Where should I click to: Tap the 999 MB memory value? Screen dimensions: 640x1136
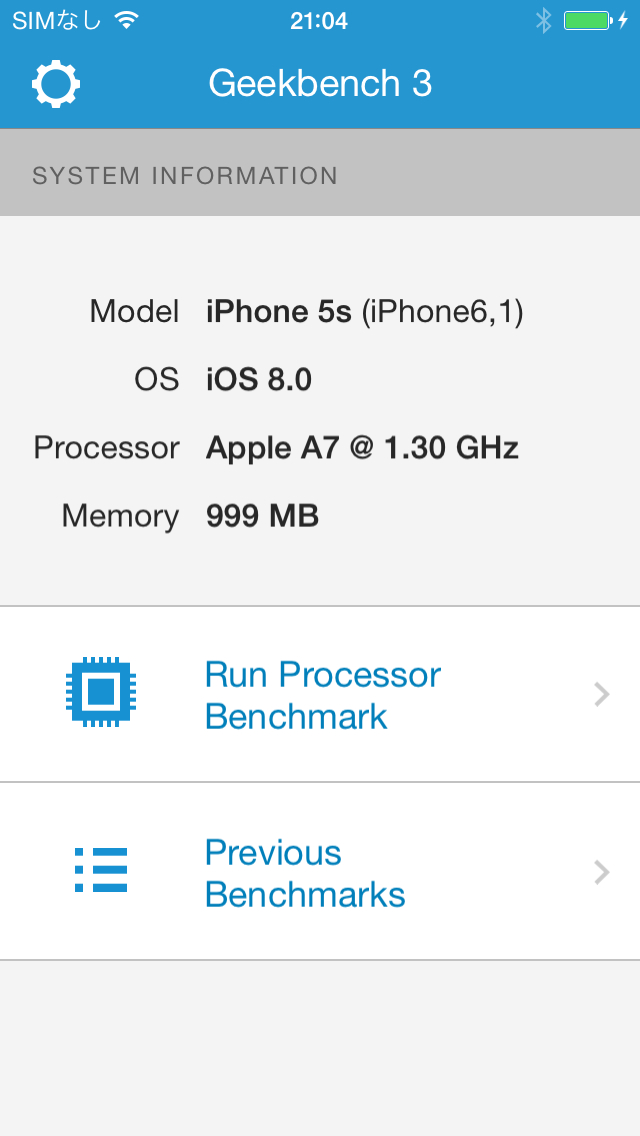(262, 516)
